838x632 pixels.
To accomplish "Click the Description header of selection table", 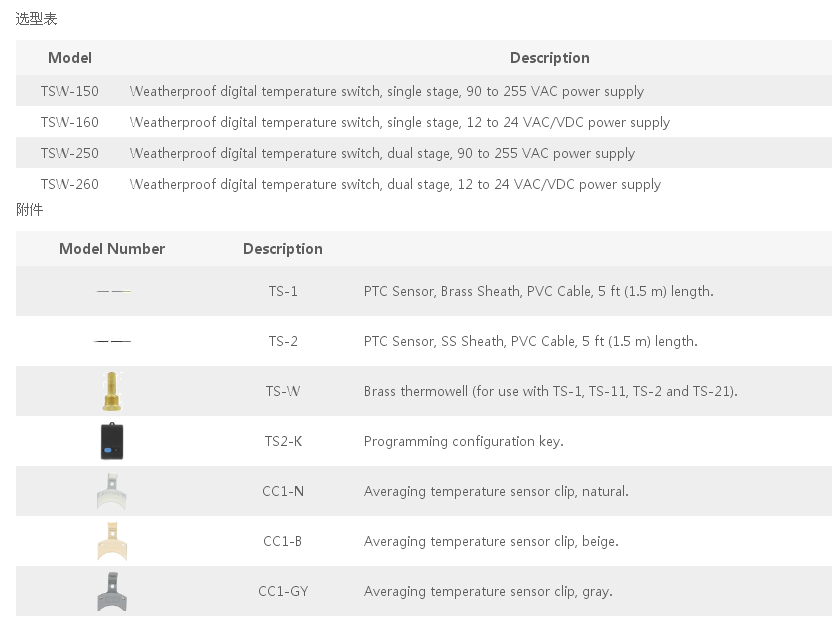I will pos(549,58).
